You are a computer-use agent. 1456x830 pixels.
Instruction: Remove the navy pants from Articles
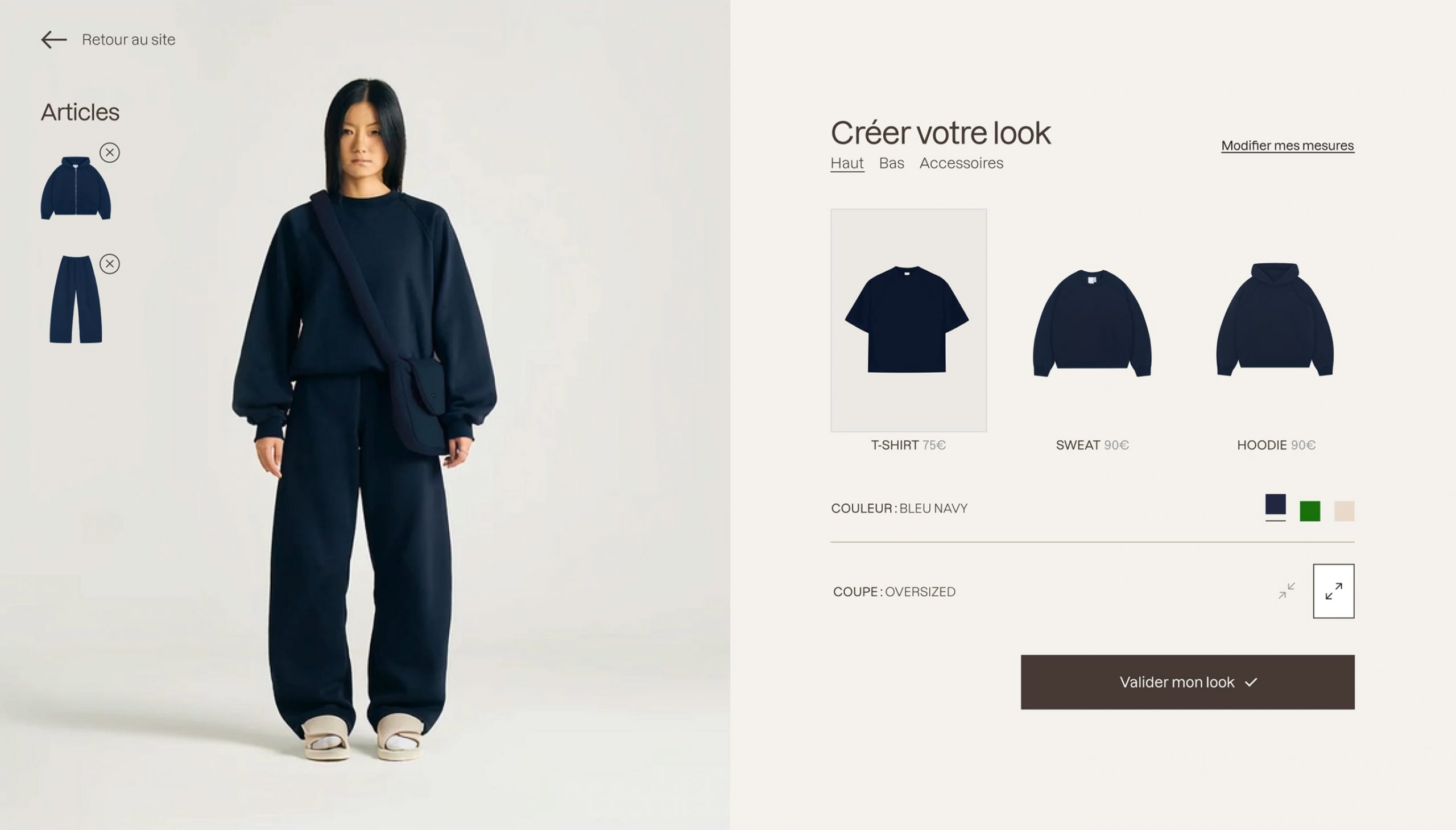pyautogui.click(x=109, y=264)
